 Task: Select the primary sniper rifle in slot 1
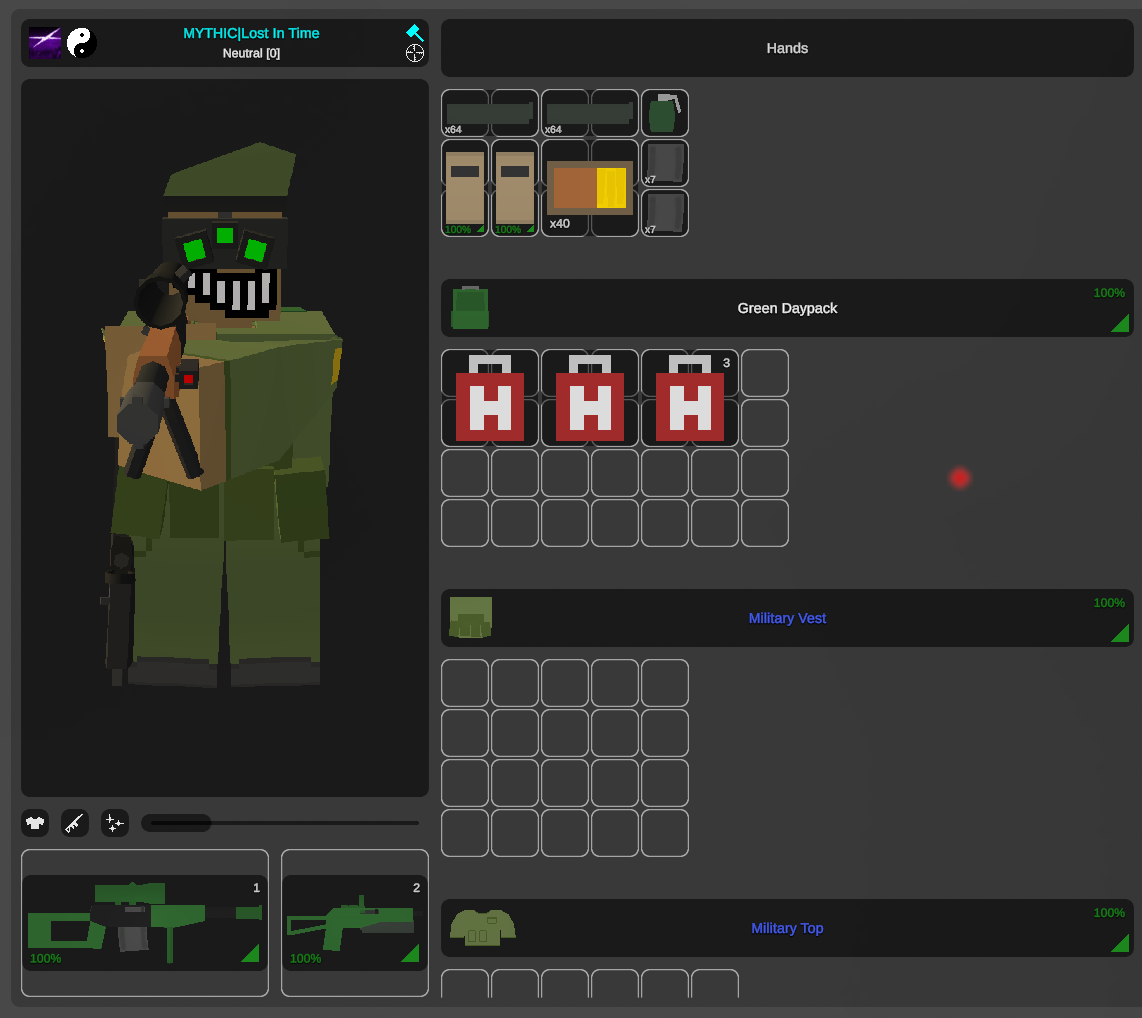point(145,922)
